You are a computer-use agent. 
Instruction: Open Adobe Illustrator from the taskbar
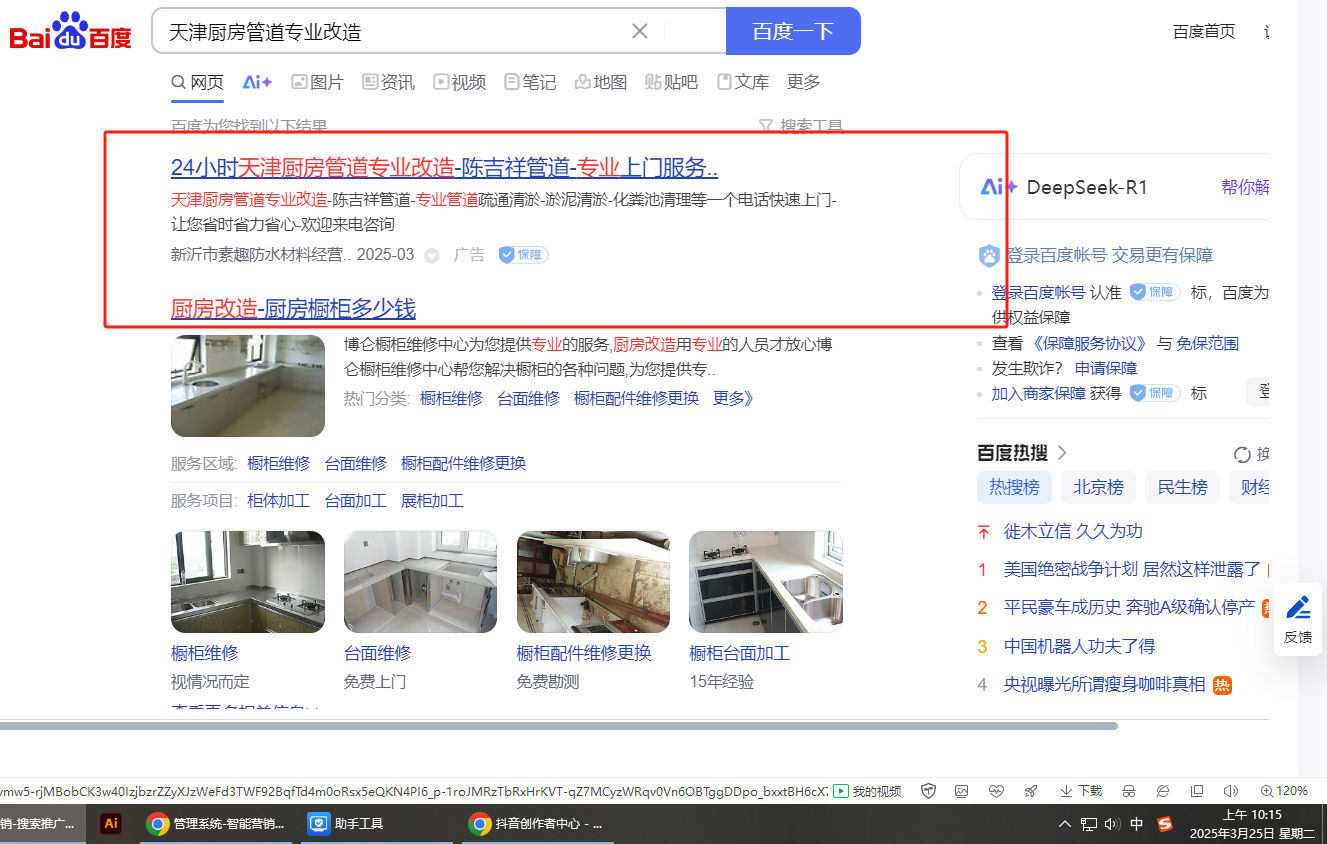click(x=111, y=824)
